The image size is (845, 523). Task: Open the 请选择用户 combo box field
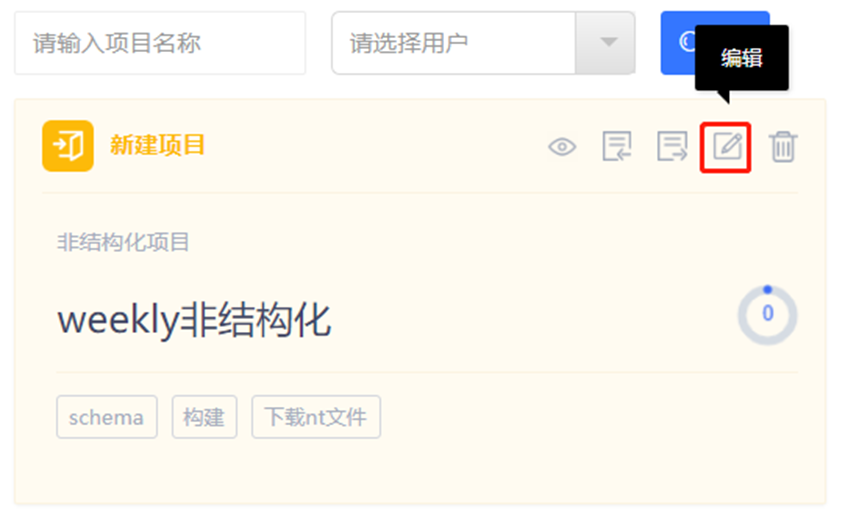tap(483, 43)
